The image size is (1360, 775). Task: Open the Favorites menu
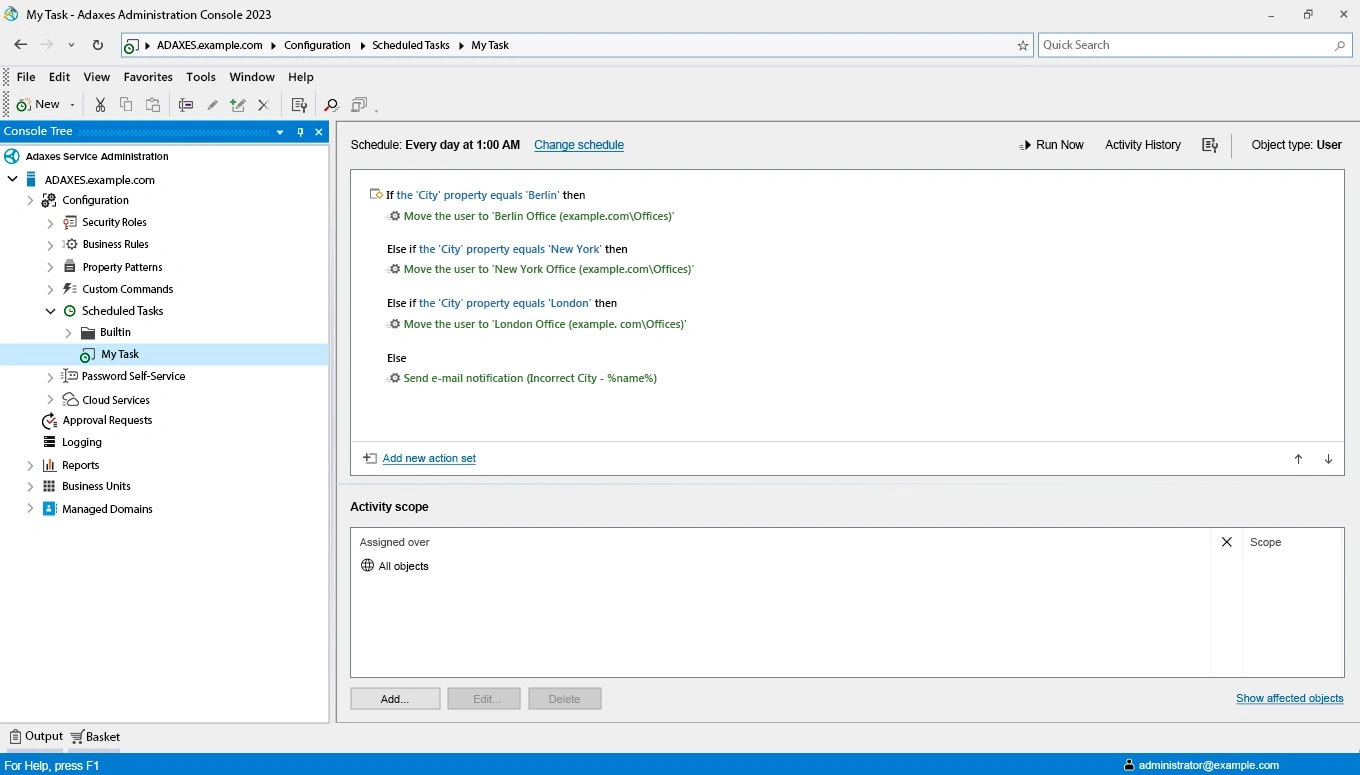point(148,77)
